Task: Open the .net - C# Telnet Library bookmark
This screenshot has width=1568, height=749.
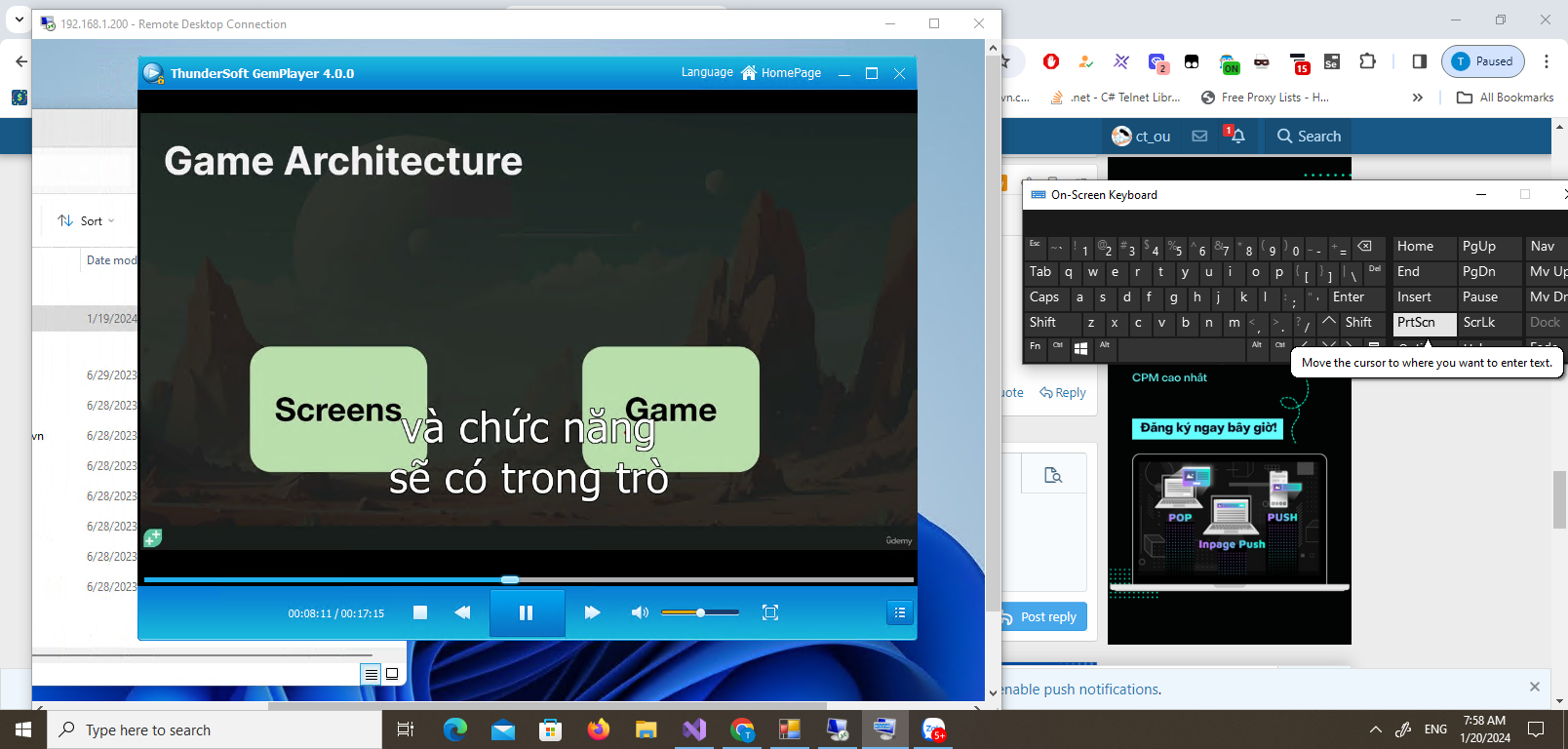Action: coord(1115,98)
